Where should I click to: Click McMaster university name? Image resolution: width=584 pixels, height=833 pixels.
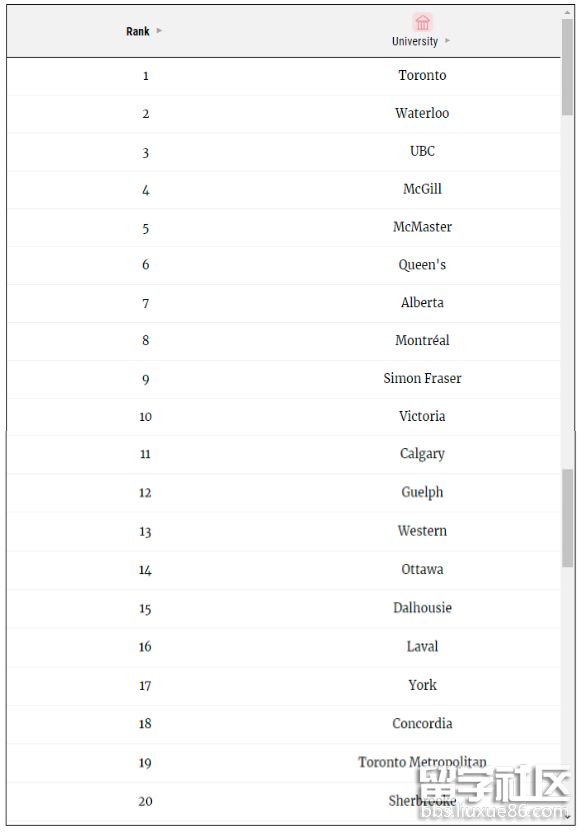pos(422,227)
